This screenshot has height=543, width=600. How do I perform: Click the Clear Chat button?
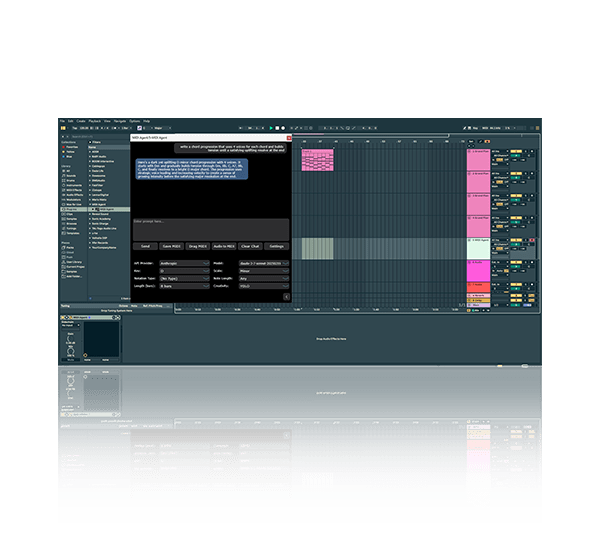pyautogui.click(x=249, y=245)
